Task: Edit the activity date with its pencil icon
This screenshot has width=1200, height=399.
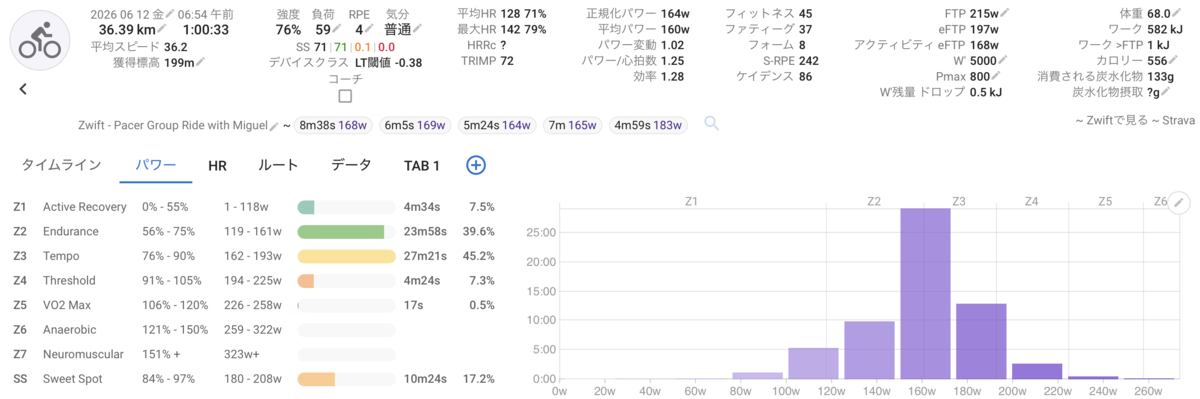Action: pos(171,13)
